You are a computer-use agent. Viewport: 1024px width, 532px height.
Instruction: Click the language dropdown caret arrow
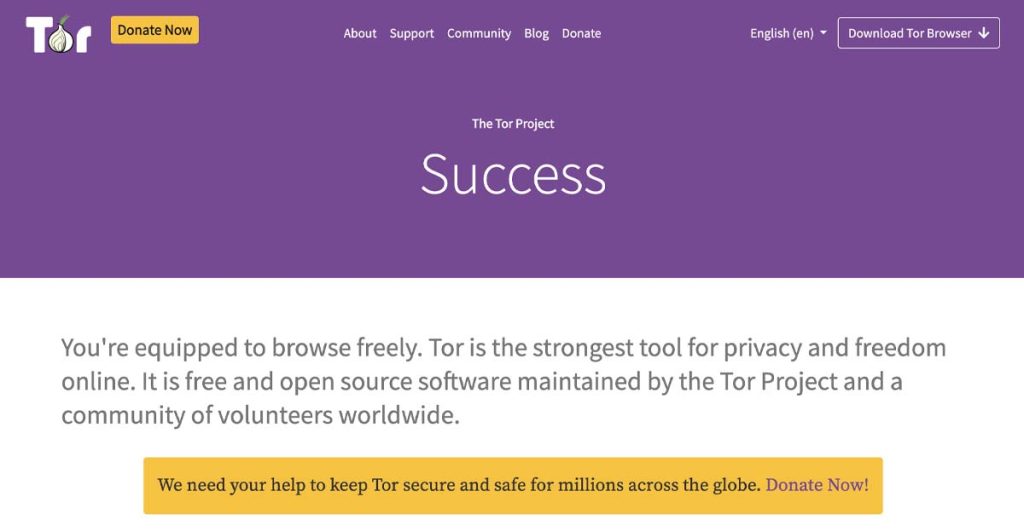(x=823, y=33)
